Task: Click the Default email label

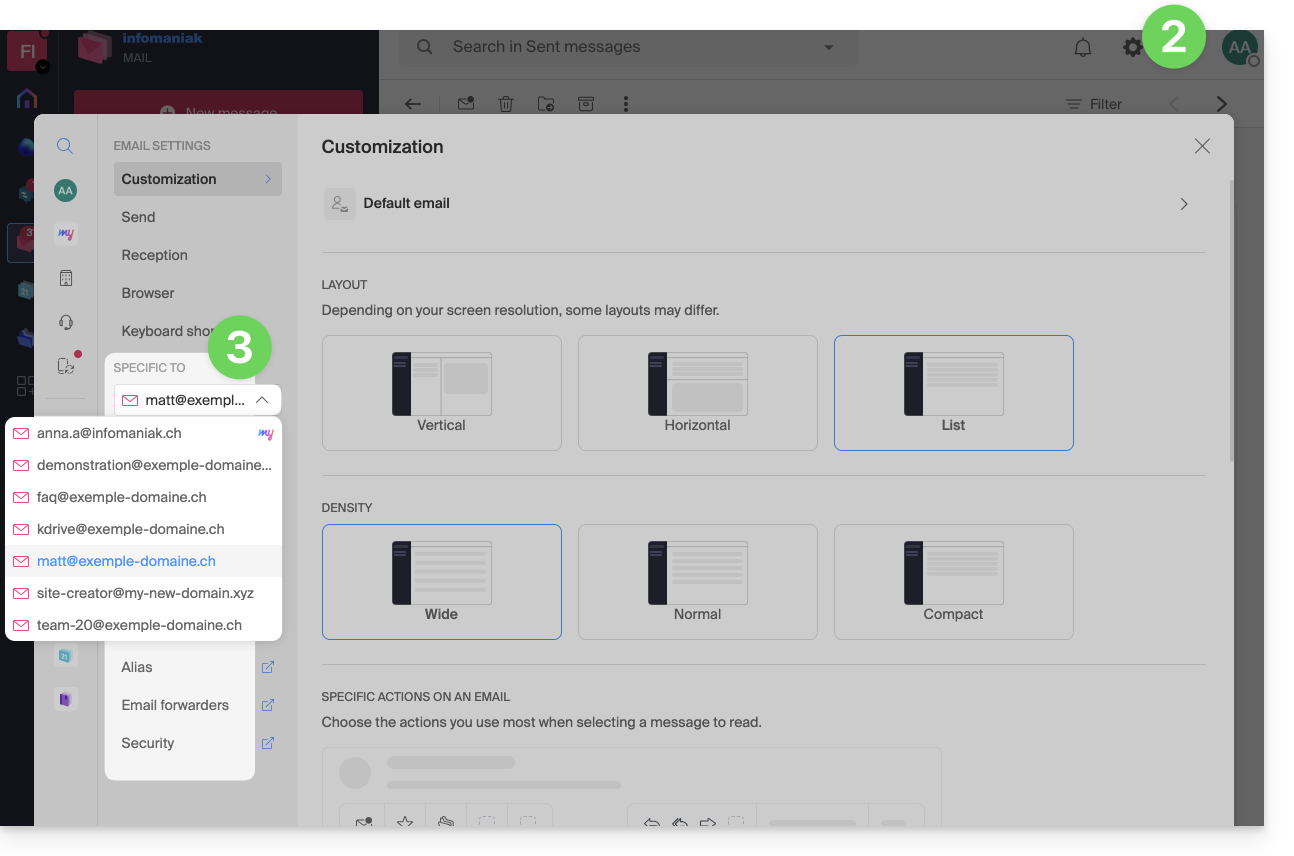Action: (406, 203)
